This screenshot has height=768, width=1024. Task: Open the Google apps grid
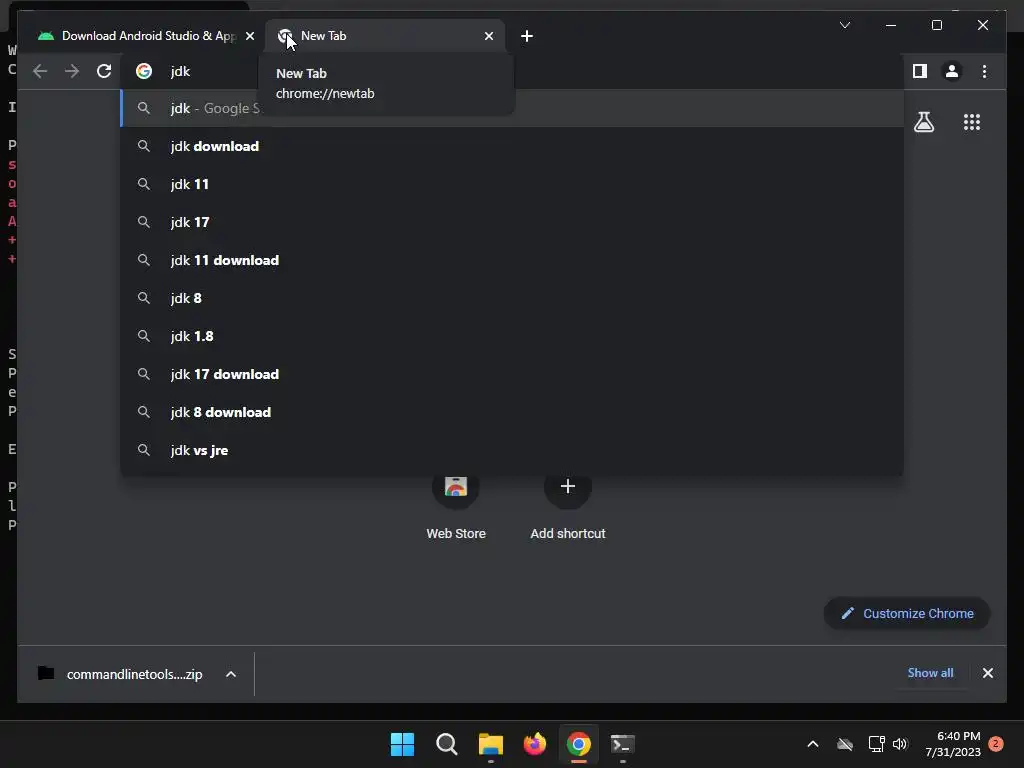click(972, 122)
